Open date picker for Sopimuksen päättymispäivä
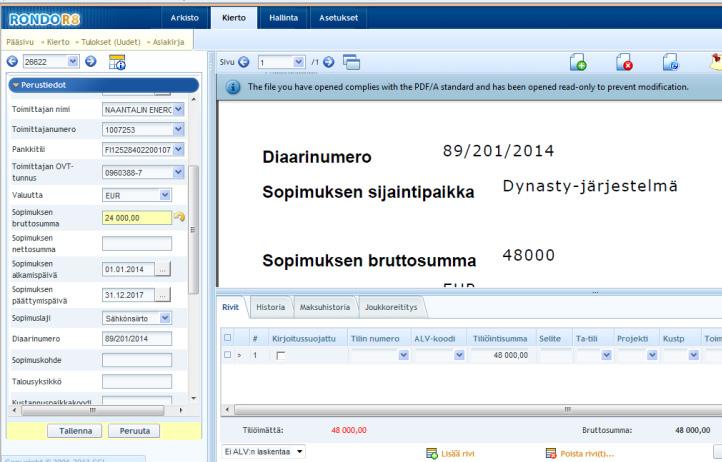Image resolution: width=722 pixels, height=462 pixels. point(162,295)
